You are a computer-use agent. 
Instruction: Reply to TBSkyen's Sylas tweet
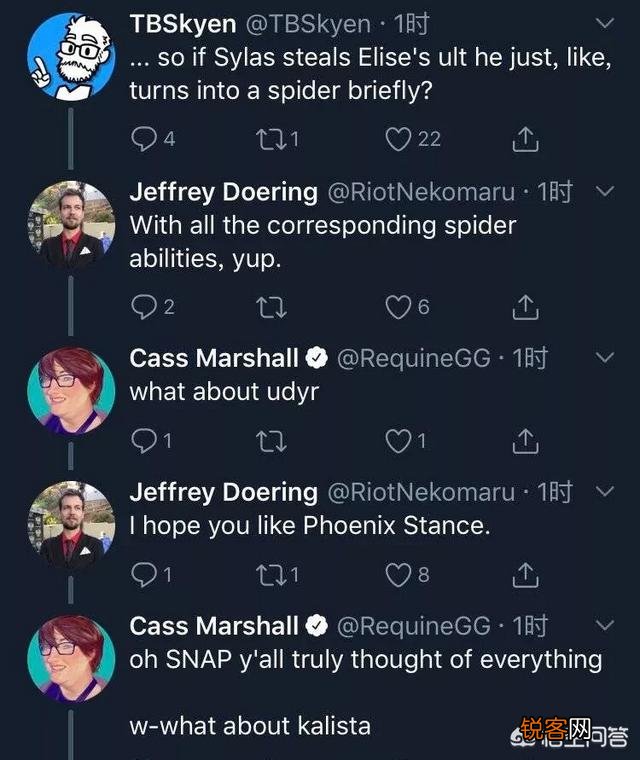[x=145, y=140]
